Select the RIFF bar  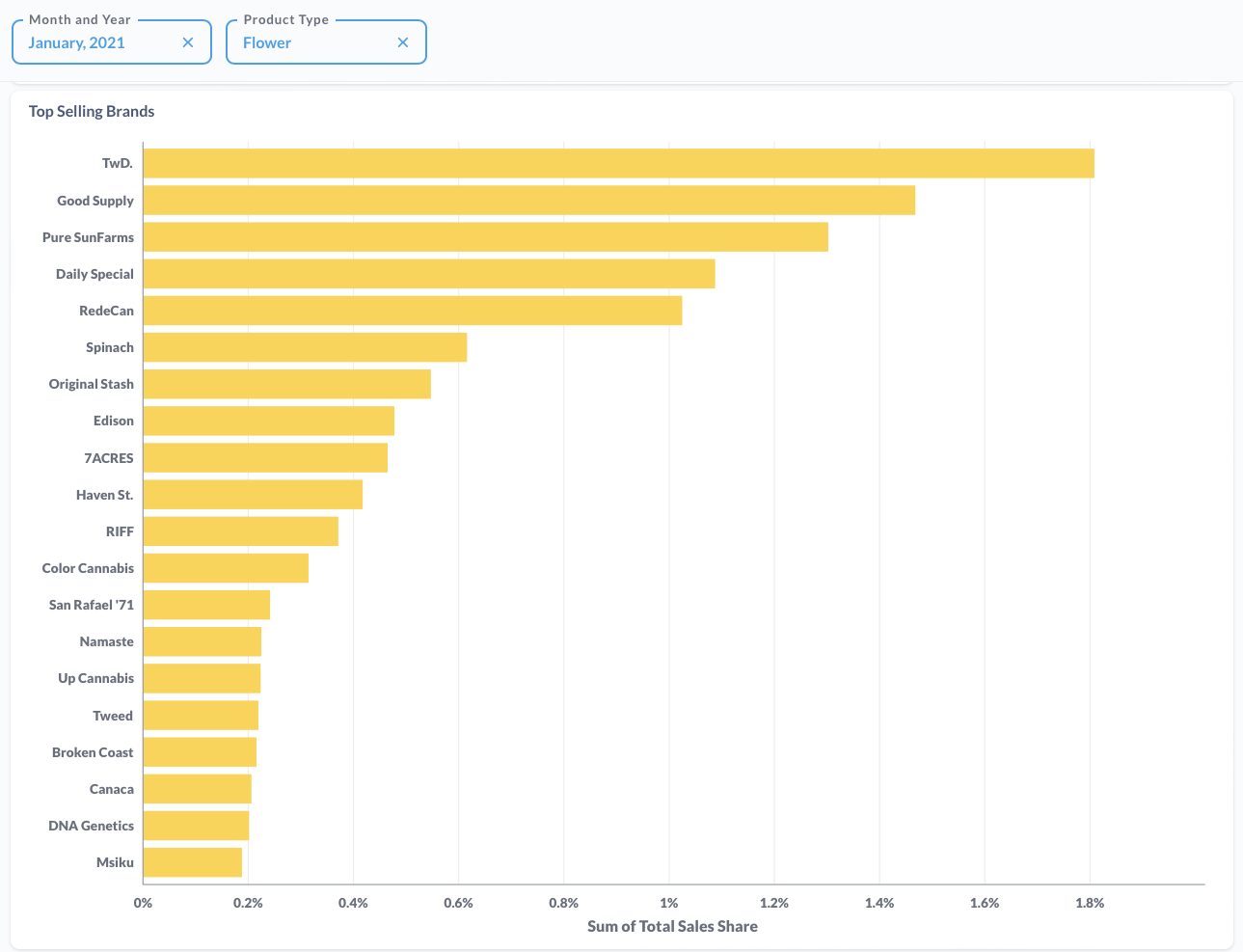point(241,531)
